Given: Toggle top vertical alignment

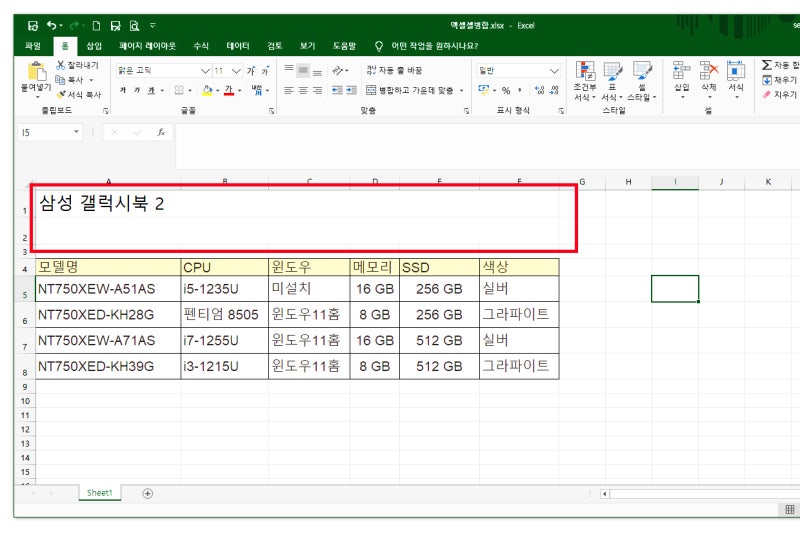Looking at the screenshot, I should (289, 70).
